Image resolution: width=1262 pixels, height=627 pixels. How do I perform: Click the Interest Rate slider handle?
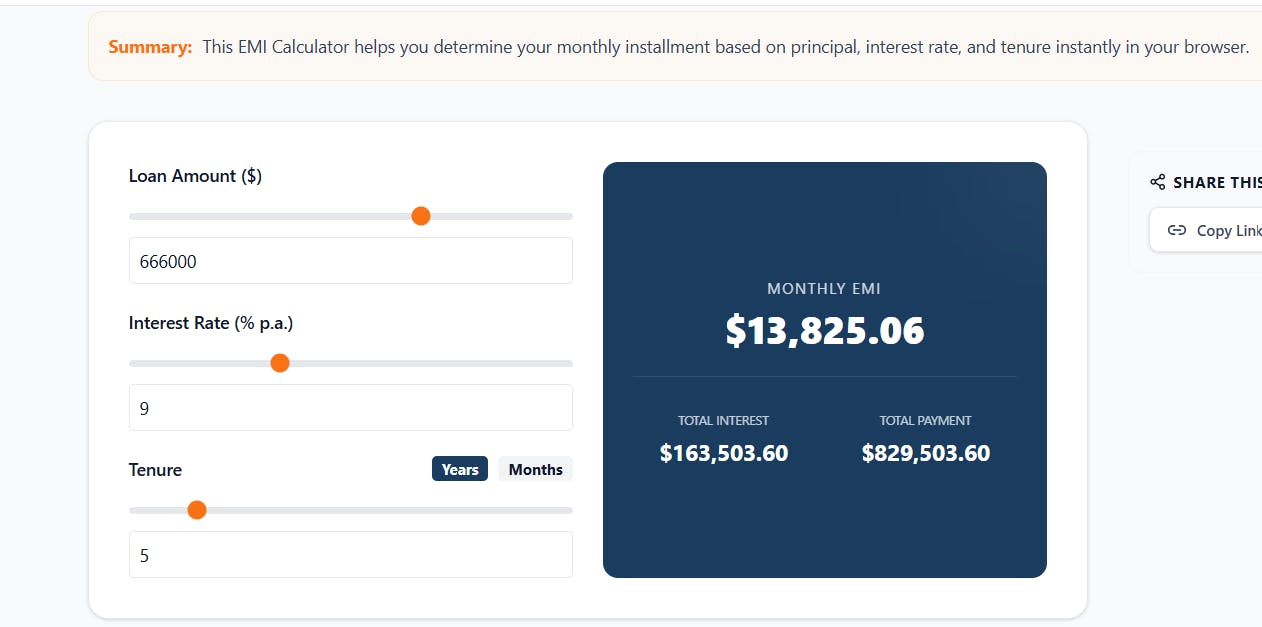pyautogui.click(x=280, y=363)
